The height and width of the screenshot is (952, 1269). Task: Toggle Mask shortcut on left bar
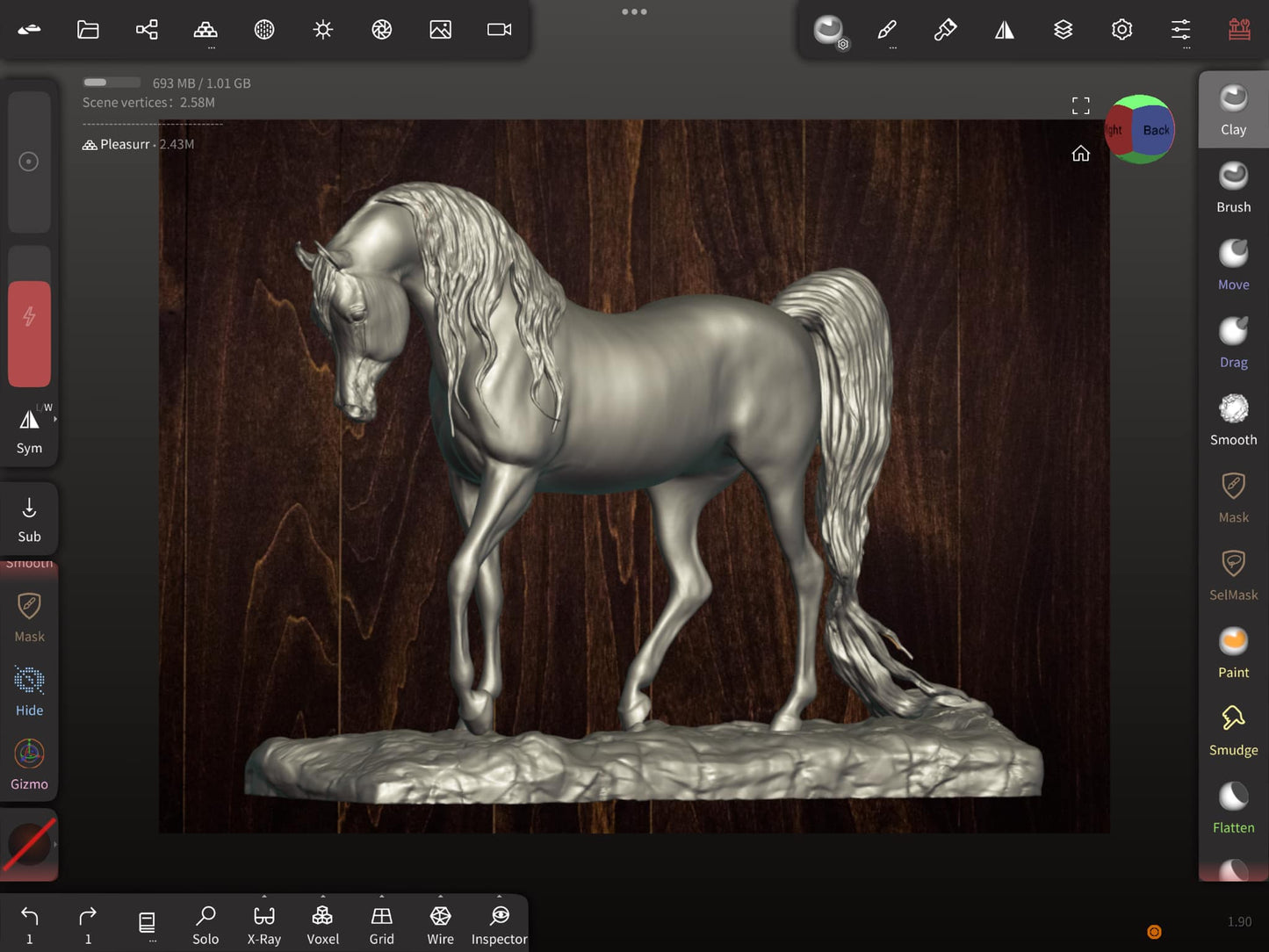pyautogui.click(x=29, y=617)
